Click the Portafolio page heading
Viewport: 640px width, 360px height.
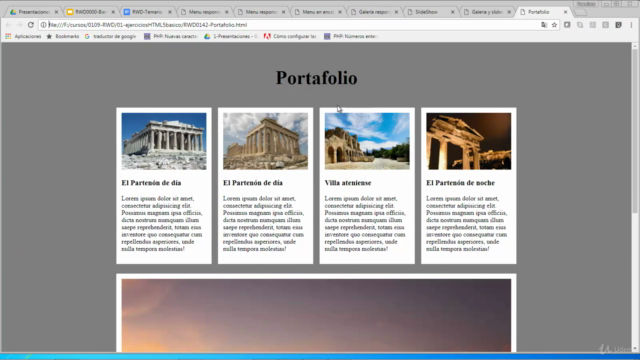[316, 78]
